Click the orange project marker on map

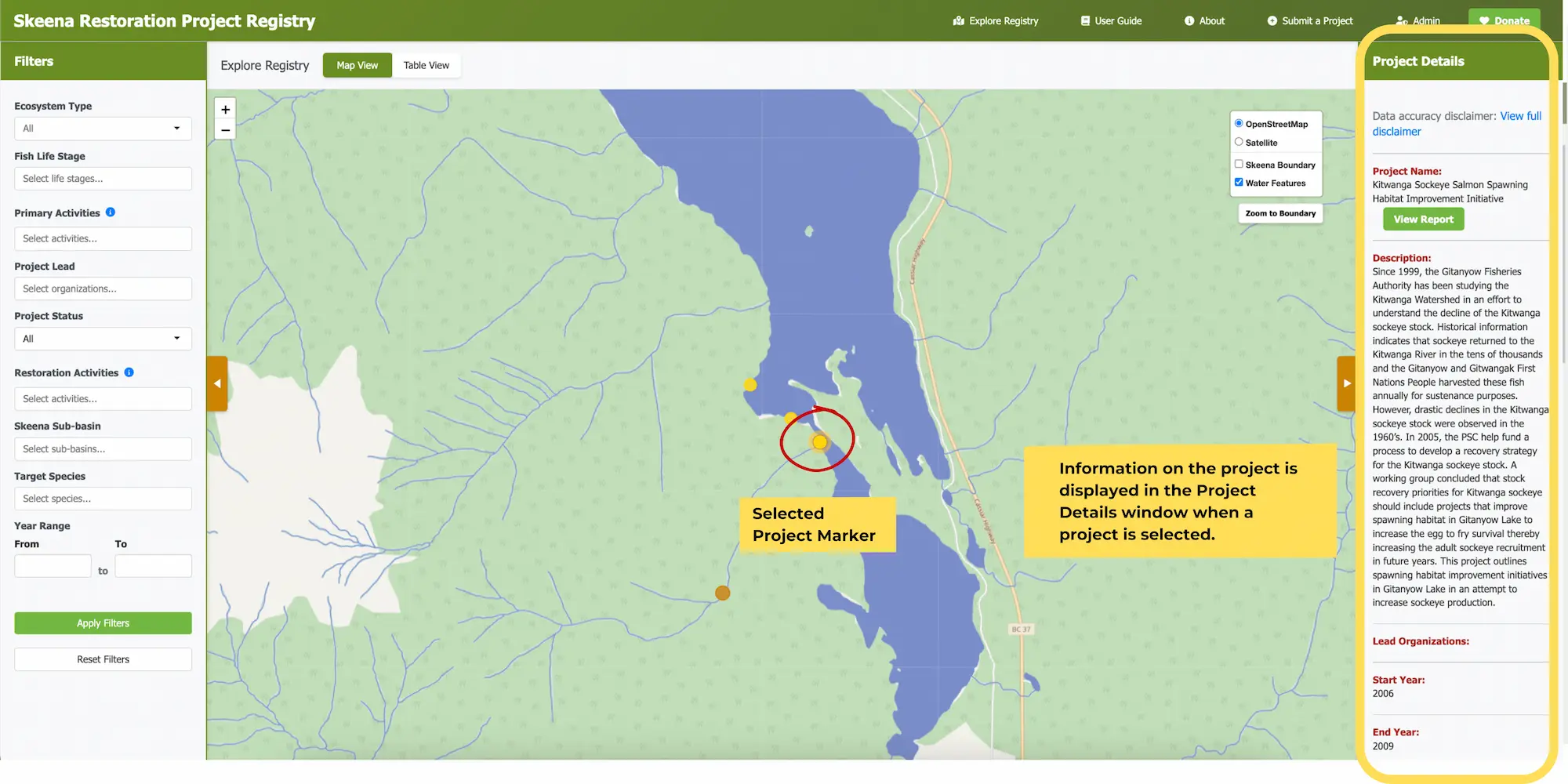pyautogui.click(x=722, y=593)
